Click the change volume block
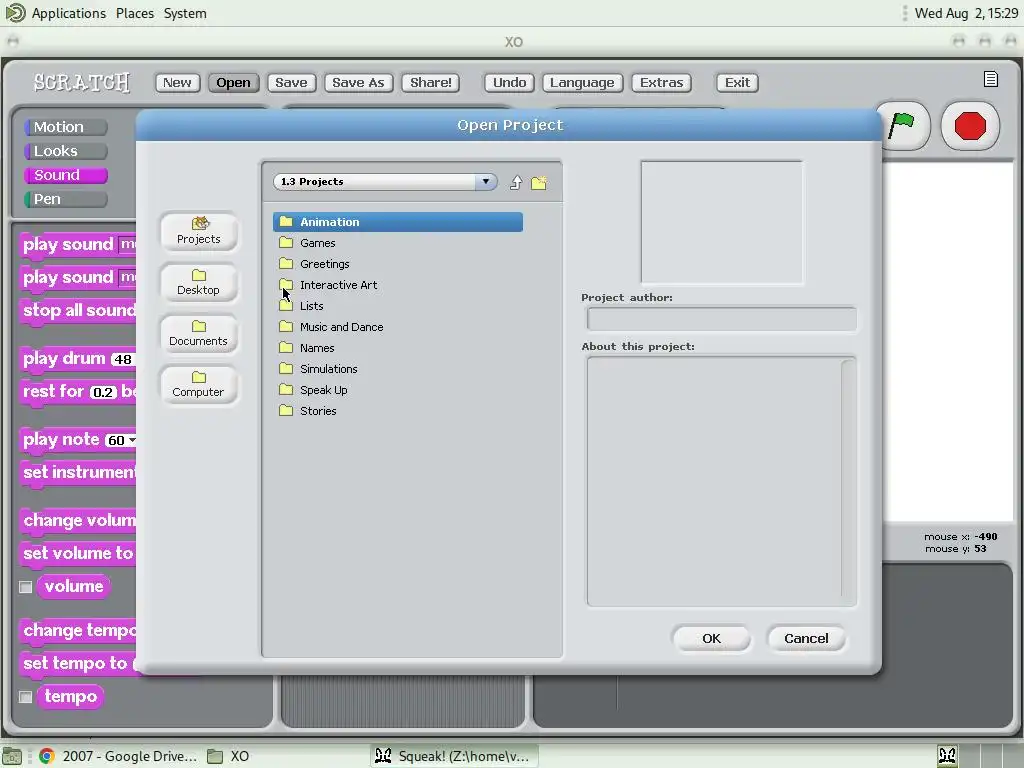 (78, 521)
